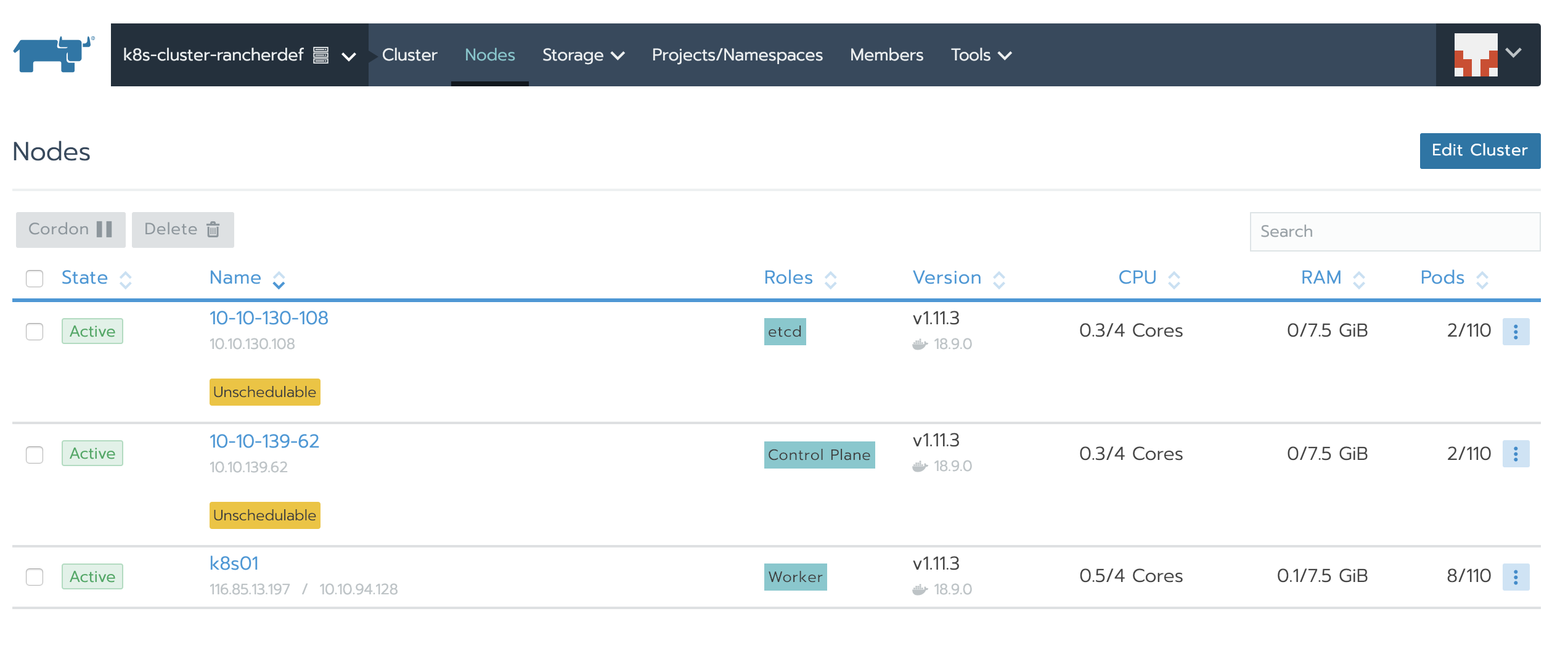Click the Rancher cow logo
The height and width of the screenshot is (672, 1568).
54,54
